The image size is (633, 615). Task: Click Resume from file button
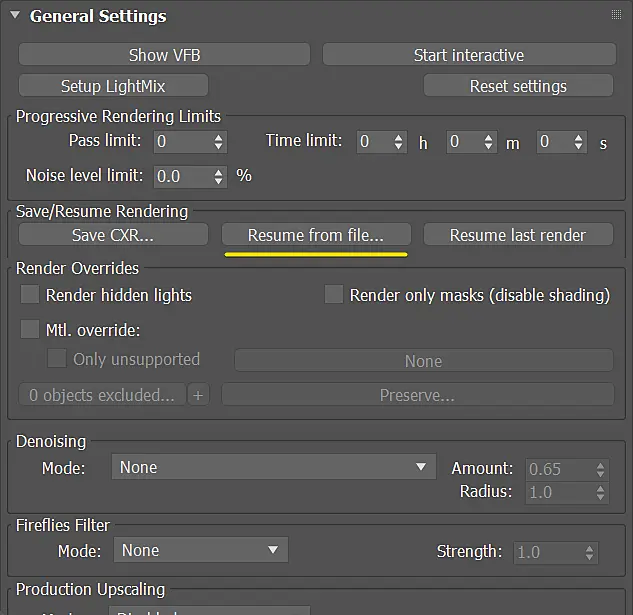316,235
